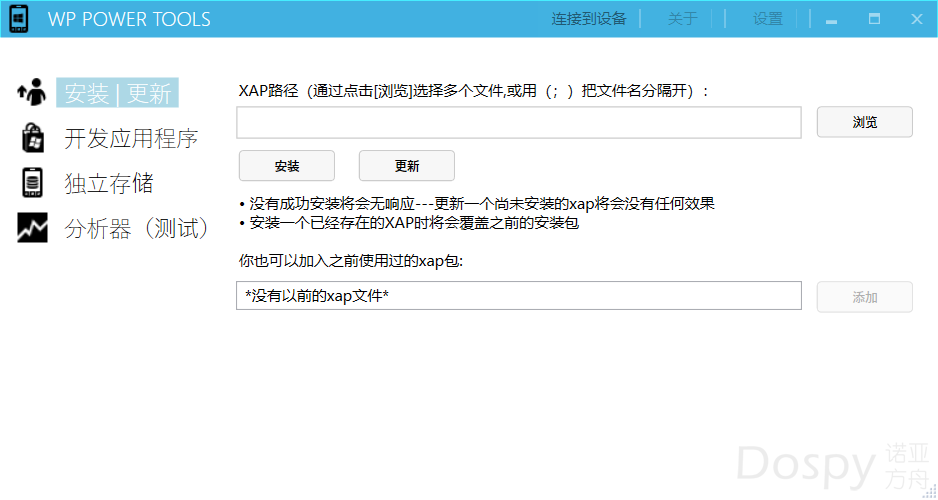Image resolution: width=938 pixels, height=500 pixels.
Task: Click the 更新 button
Action: (407, 166)
